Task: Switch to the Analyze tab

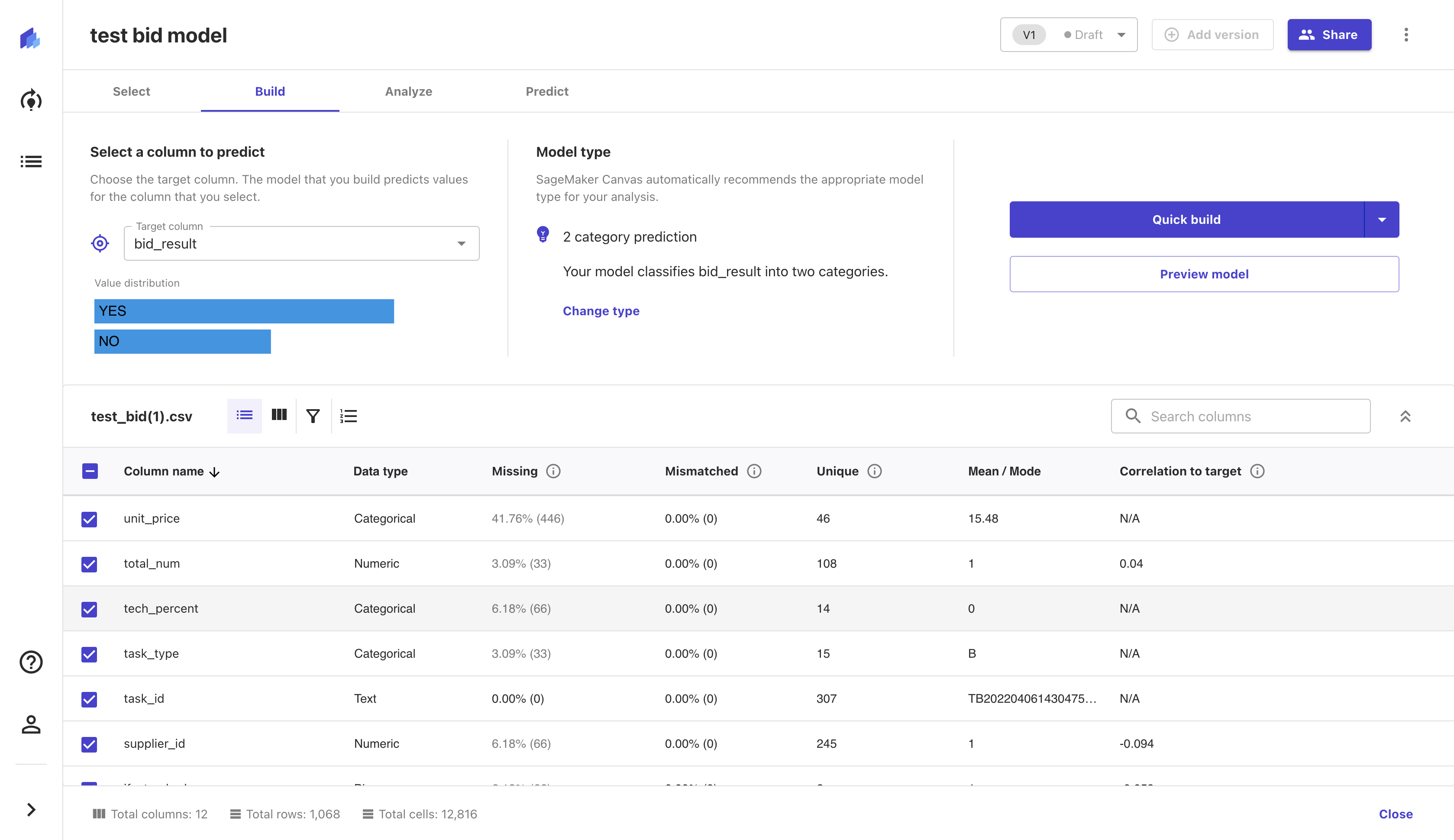Action: [408, 91]
